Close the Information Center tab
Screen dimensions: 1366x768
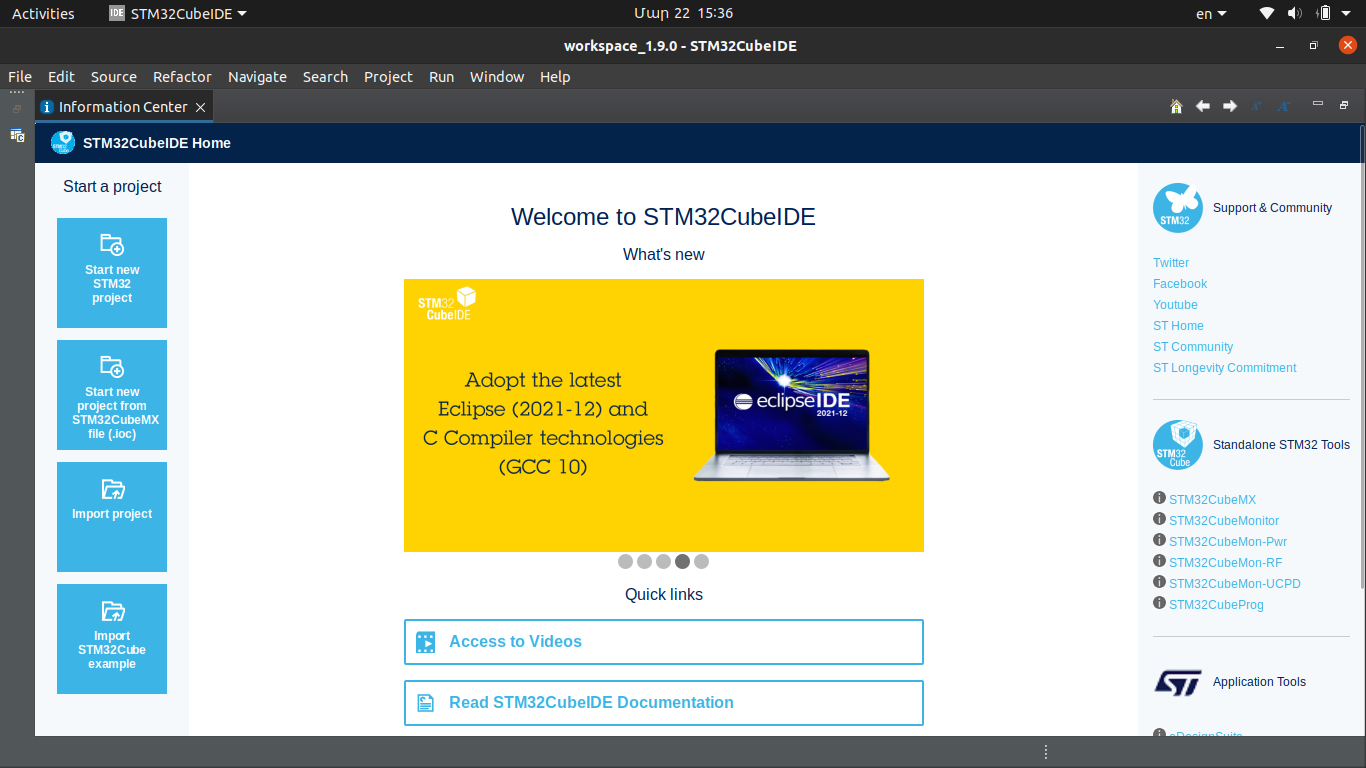(200, 107)
